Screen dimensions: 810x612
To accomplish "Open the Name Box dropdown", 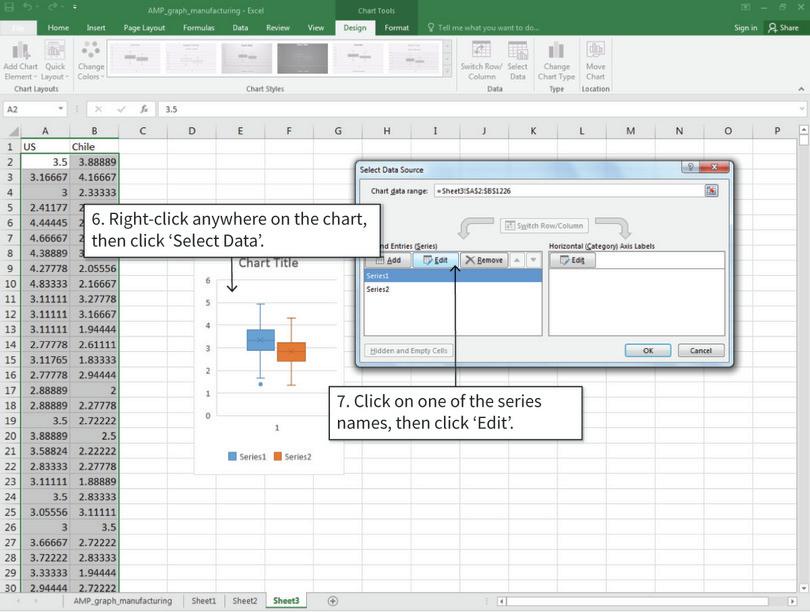I will pos(60,109).
